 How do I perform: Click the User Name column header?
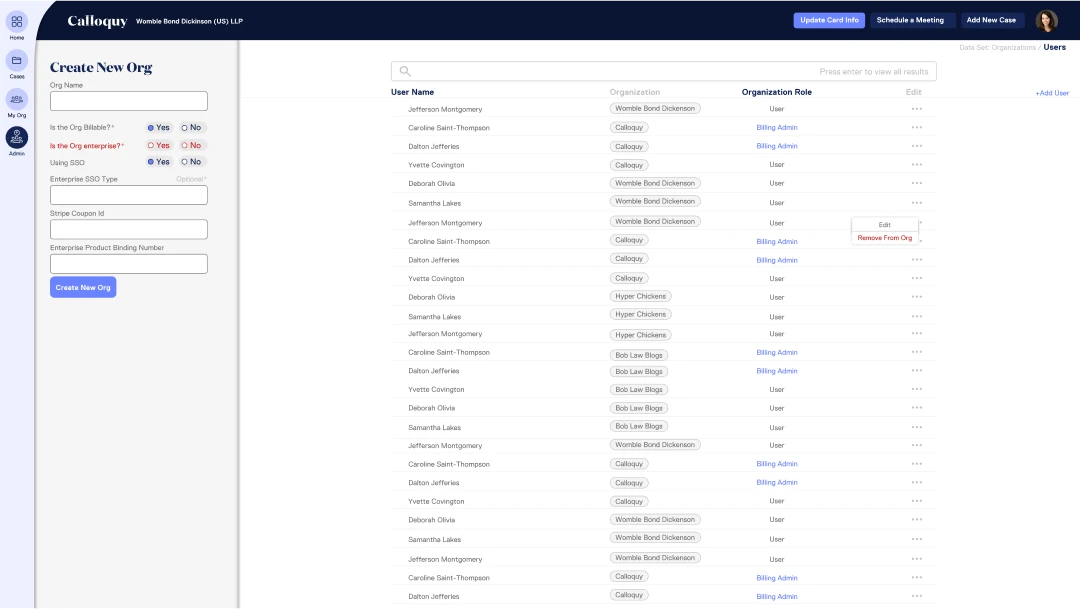pyautogui.click(x=413, y=92)
